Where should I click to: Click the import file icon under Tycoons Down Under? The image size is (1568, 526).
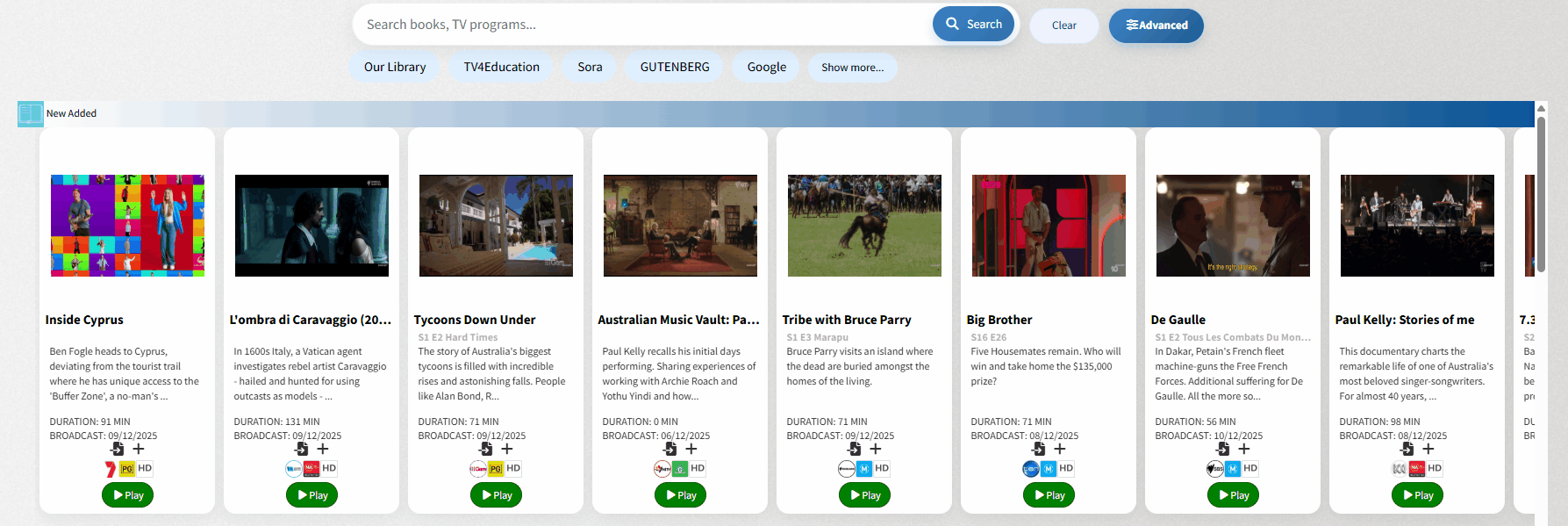click(x=485, y=449)
